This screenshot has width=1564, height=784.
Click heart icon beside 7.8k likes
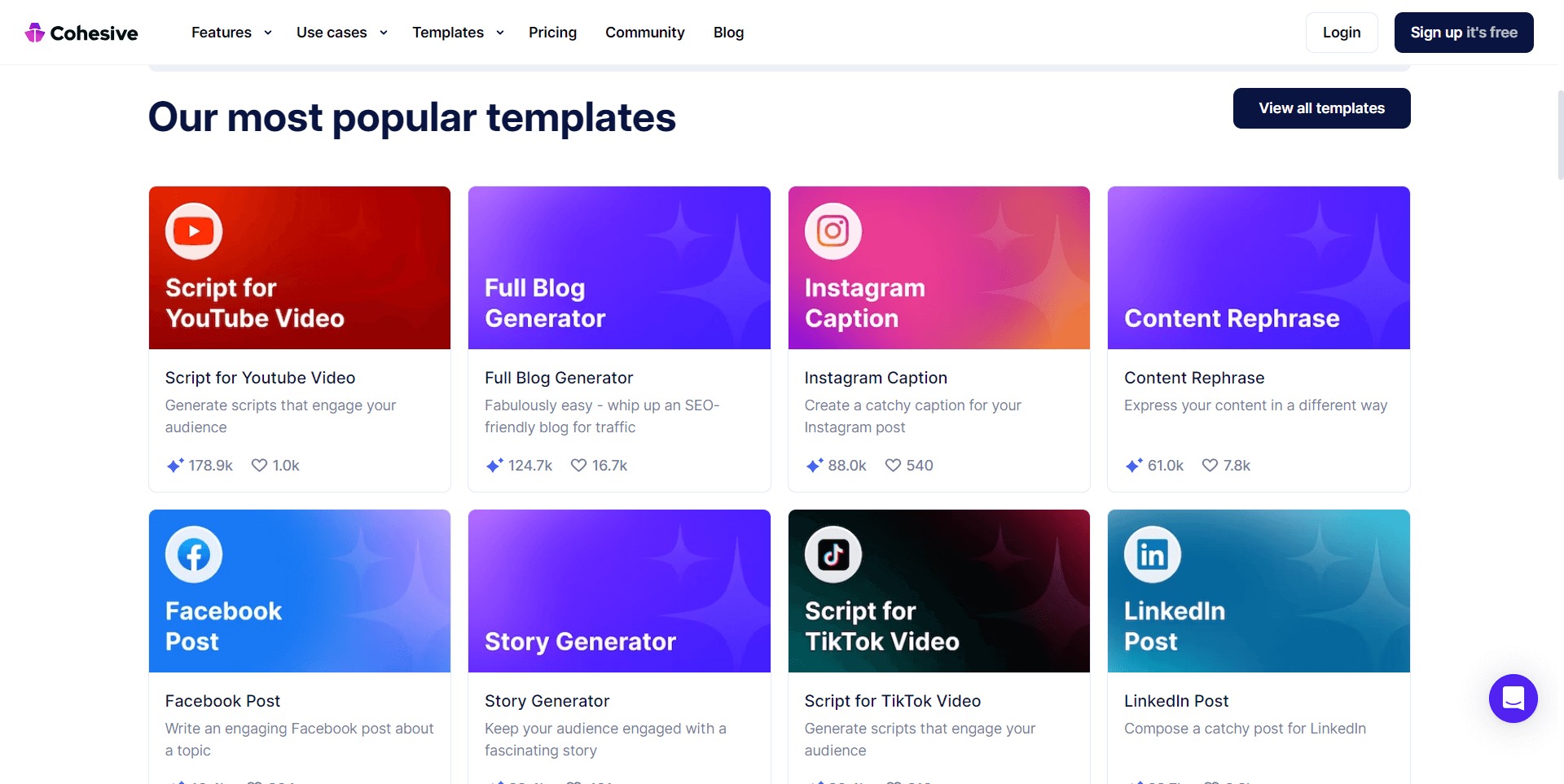point(1210,466)
